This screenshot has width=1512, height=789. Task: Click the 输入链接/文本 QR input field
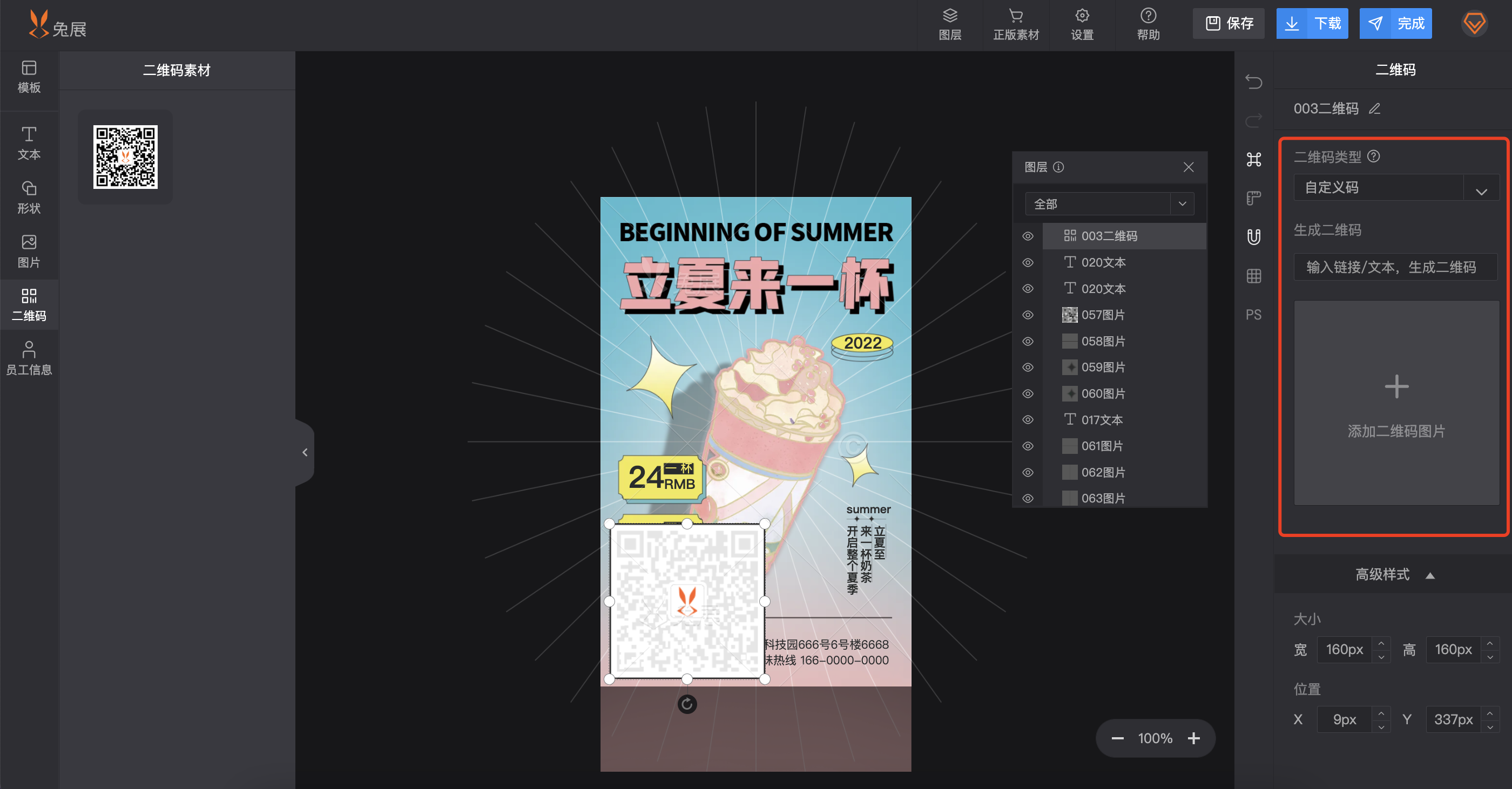1396,268
